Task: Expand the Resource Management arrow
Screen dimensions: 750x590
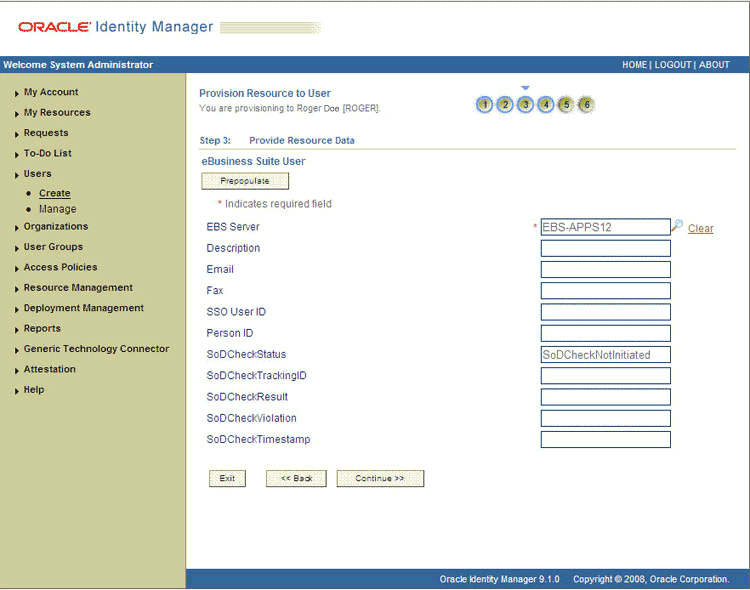Action: pos(17,289)
